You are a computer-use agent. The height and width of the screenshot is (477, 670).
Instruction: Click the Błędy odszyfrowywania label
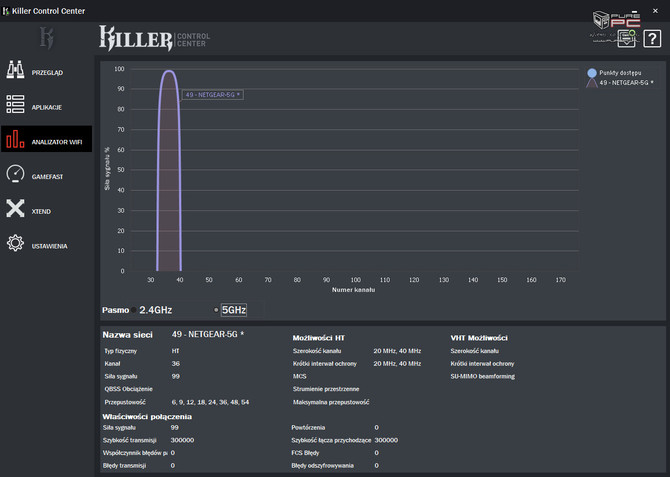323,465
